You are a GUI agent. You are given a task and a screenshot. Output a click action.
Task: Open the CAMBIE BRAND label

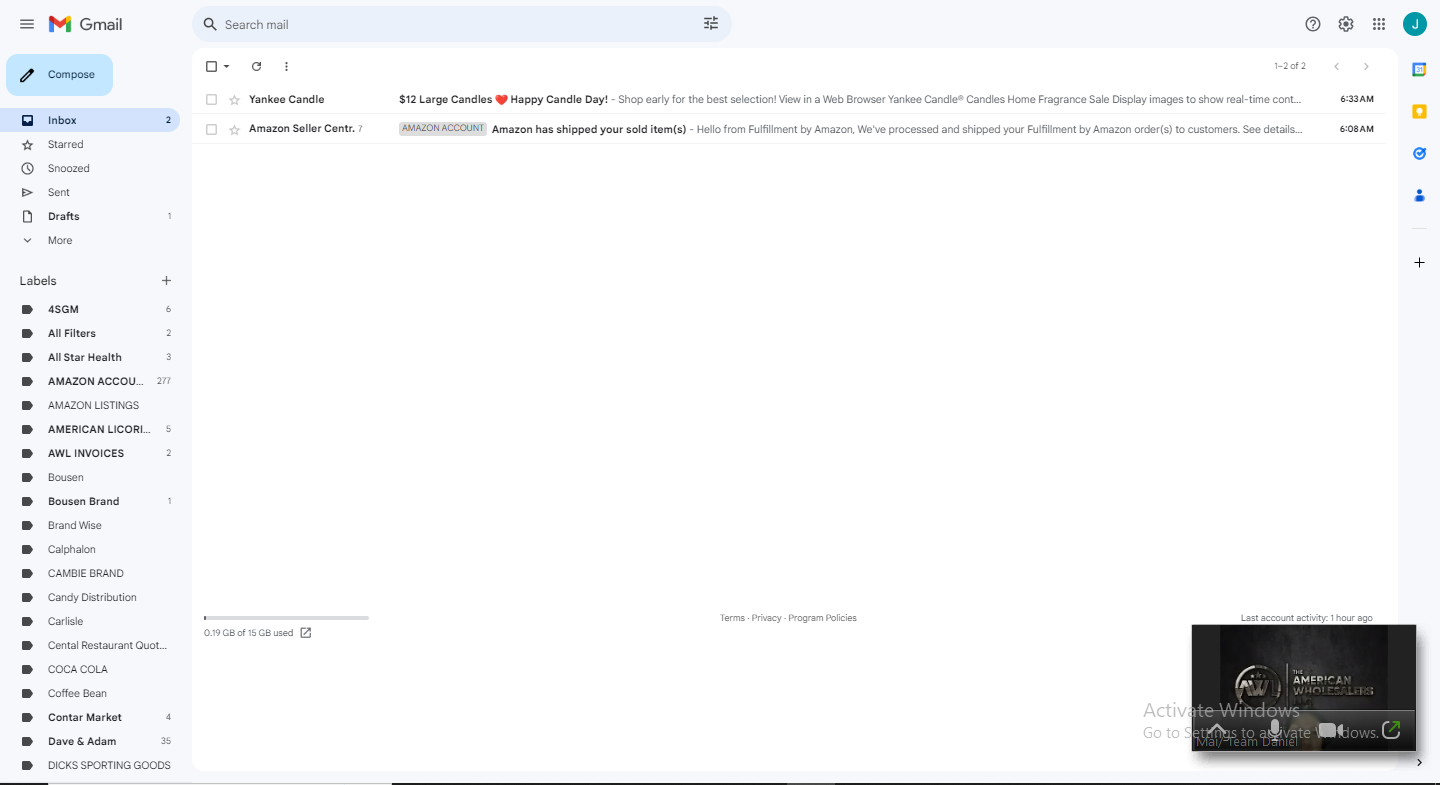tap(90, 573)
